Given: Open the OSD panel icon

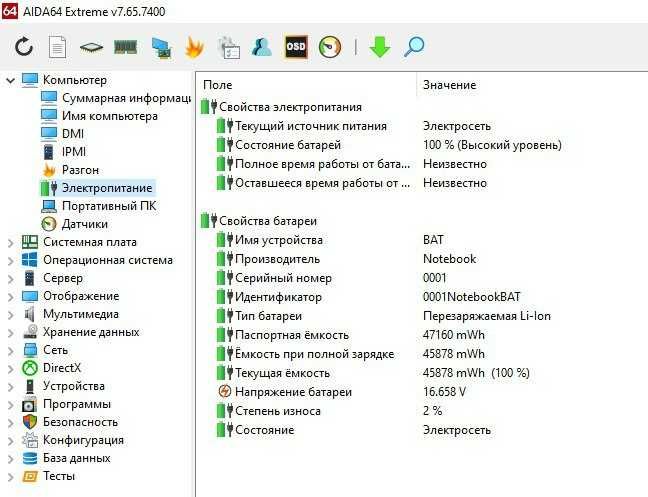Looking at the screenshot, I should click(296, 47).
